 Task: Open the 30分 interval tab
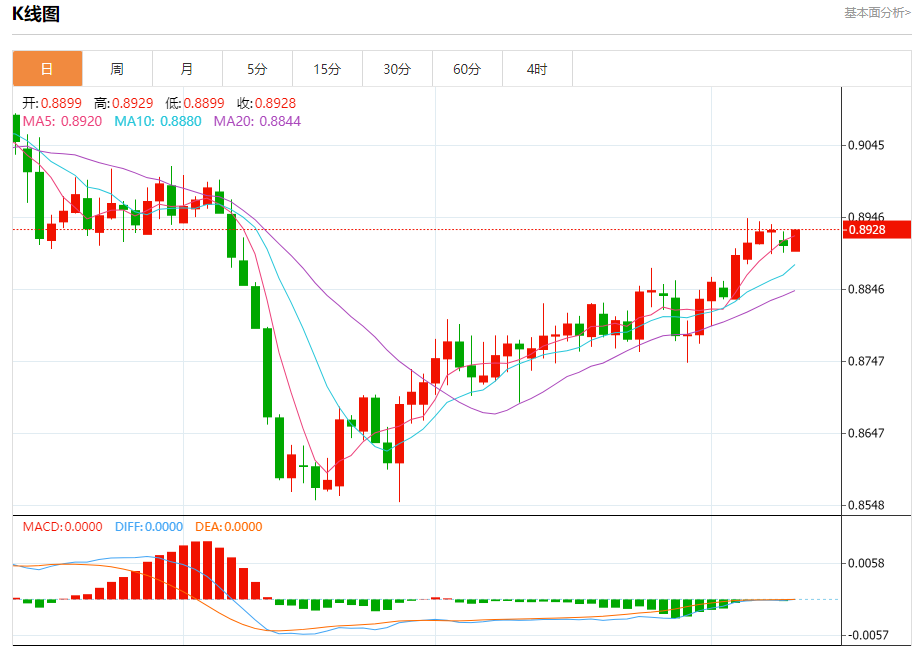click(x=398, y=69)
